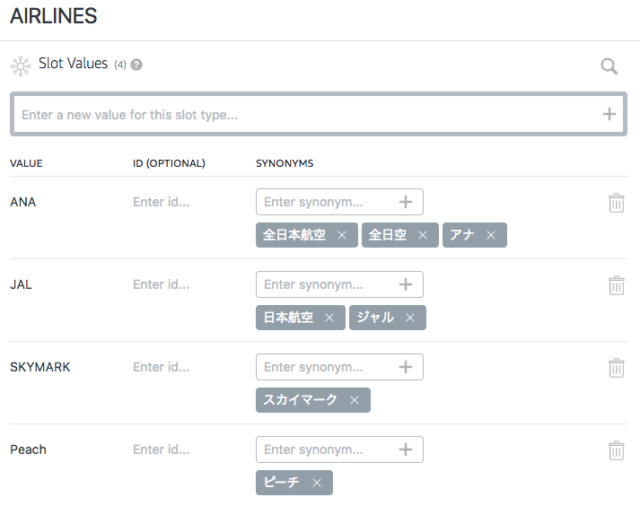Click the AIRLINES slot type title
This screenshot has height=532, width=640.
53,16
